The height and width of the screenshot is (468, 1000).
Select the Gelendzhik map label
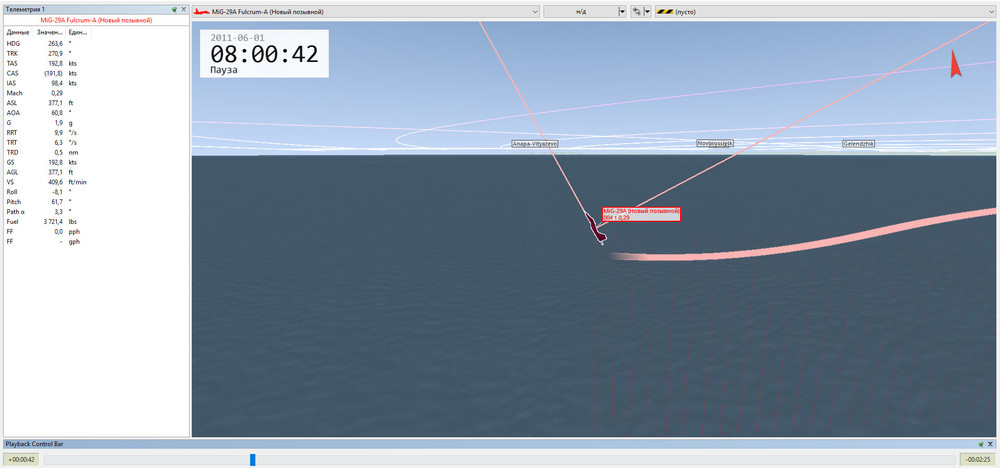click(x=858, y=144)
